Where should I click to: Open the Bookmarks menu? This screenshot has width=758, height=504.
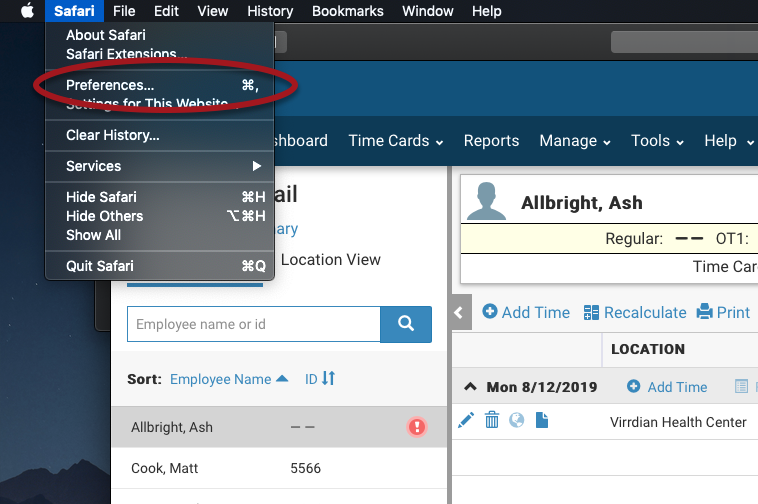coord(348,11)
